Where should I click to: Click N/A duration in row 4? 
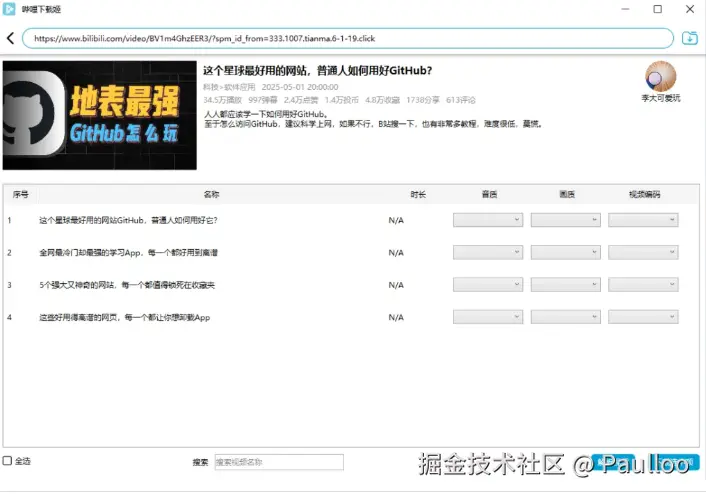pyautogui.click(x=396, y=317)
